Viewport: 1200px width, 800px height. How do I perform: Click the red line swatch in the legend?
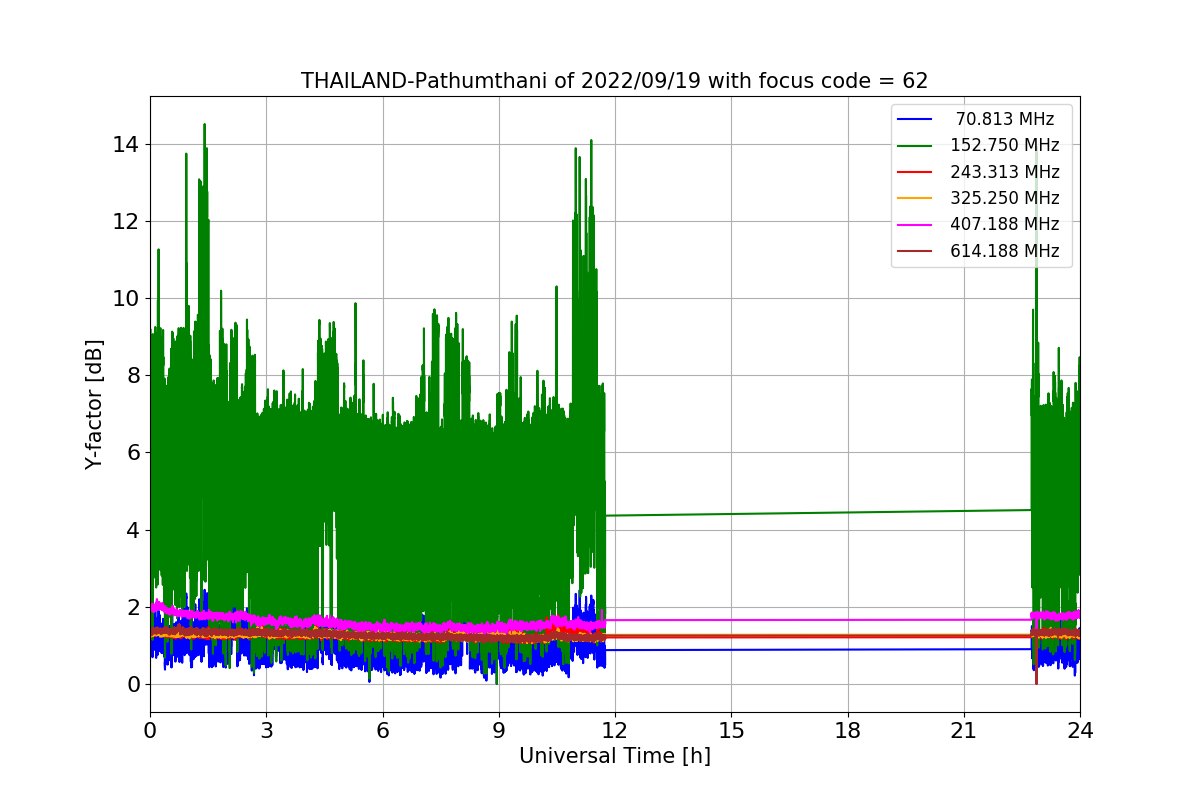[915, 172]
